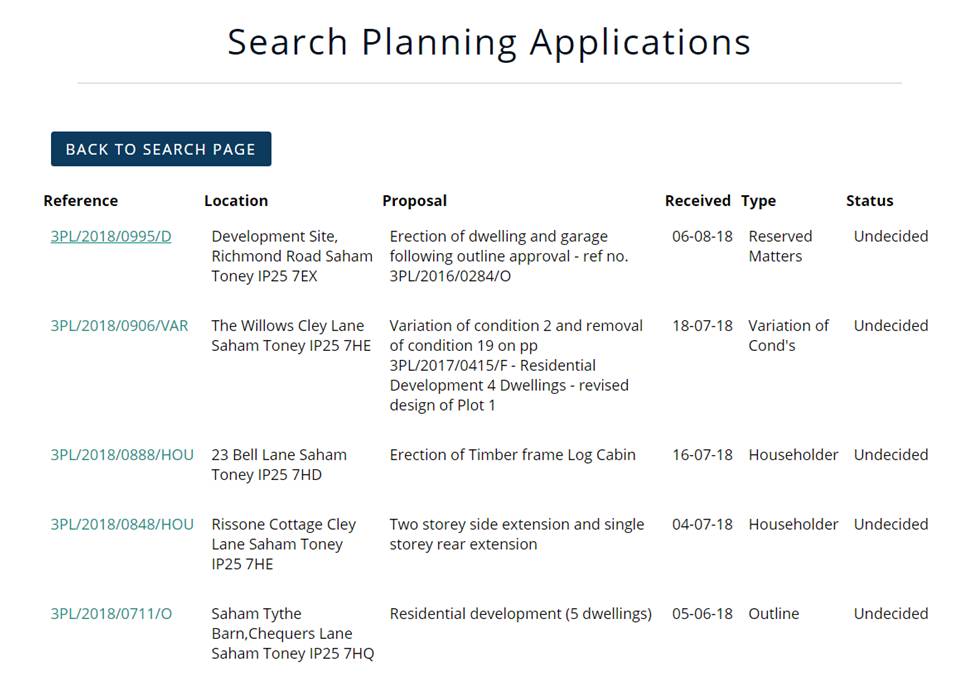Image resolution: width=968 pixels, height=681 pixels.
Task: Select the Saham Tythe Barn location
Action: click(x=293, y=634)
